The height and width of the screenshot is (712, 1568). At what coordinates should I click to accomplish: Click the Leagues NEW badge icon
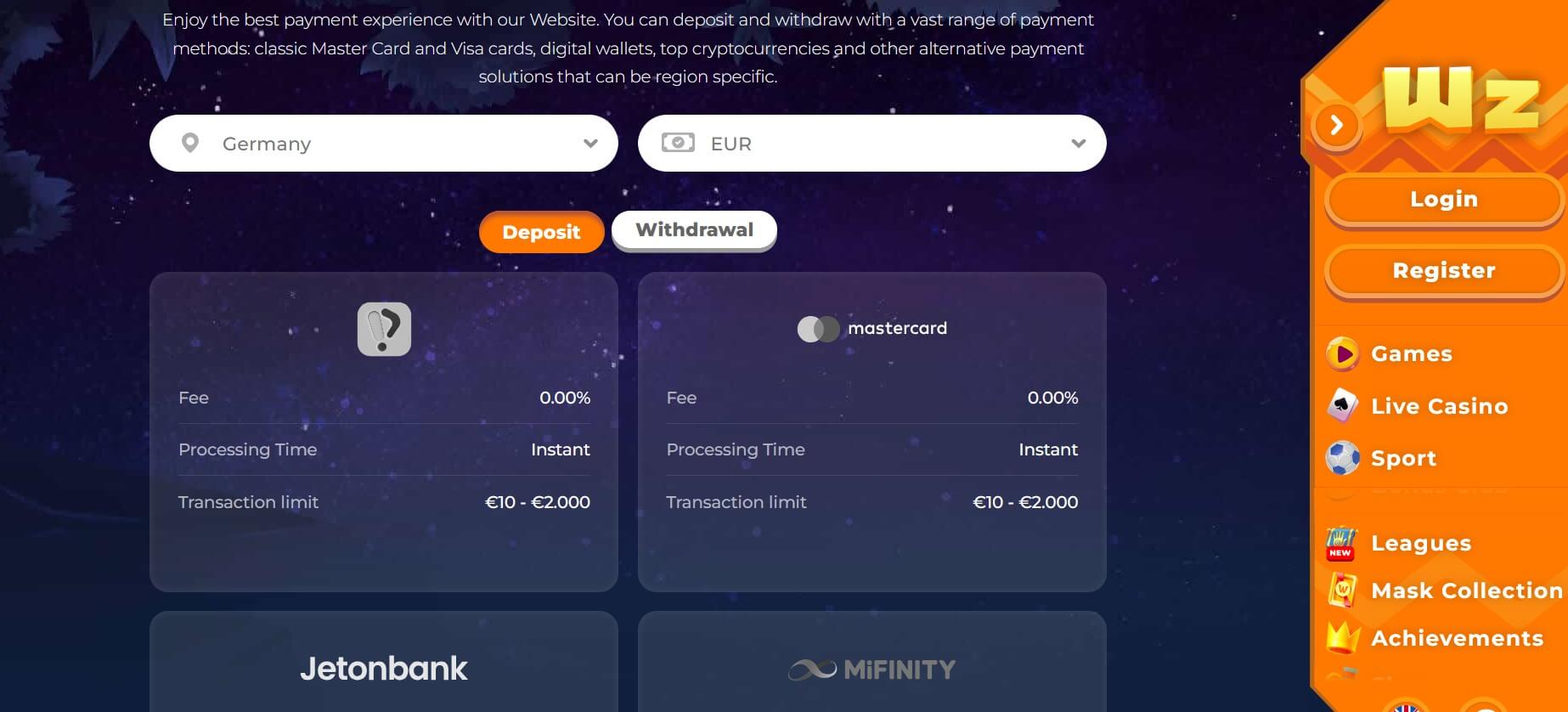(x=1342, y=544)
